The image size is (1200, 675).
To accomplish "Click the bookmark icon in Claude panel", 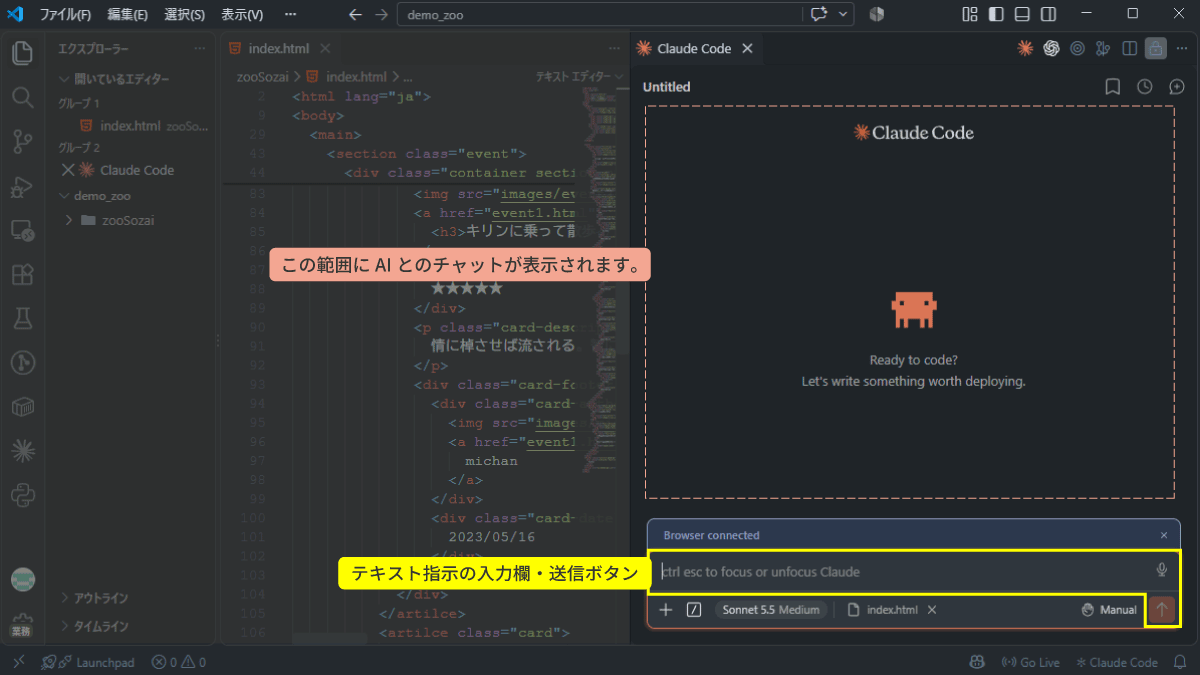I will (1112, 87).
